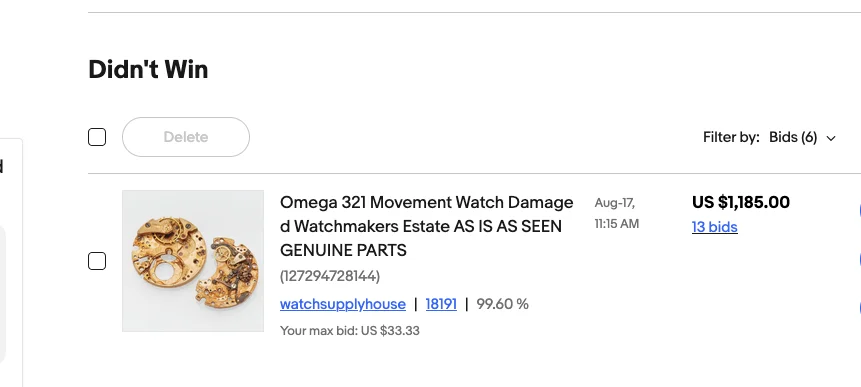Visit the watchsupplyhouse seller profile
861x387 pixels.
(343, 304)
